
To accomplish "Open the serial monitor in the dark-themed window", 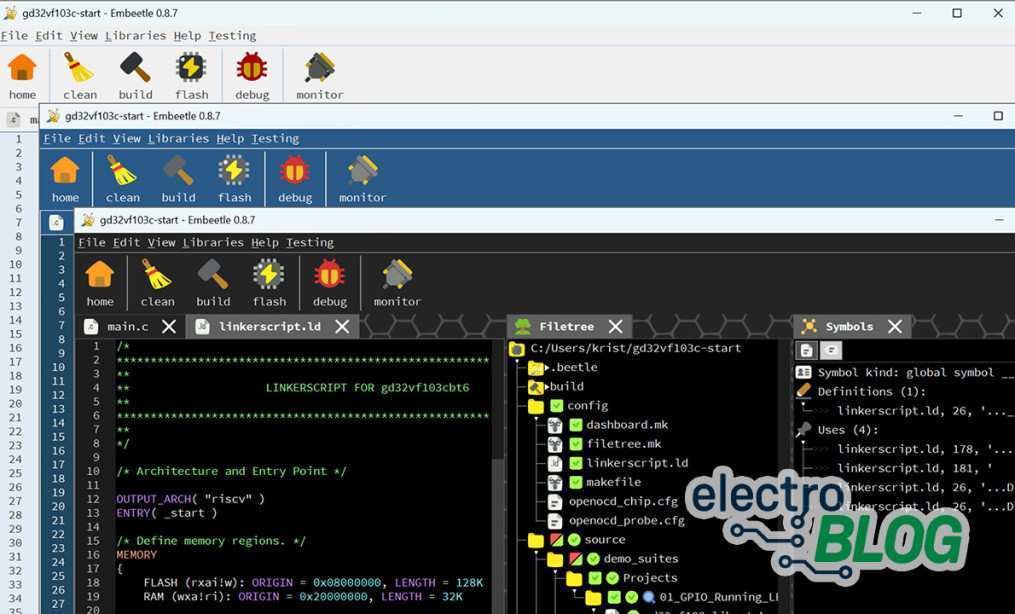I will tap(397, 275).
